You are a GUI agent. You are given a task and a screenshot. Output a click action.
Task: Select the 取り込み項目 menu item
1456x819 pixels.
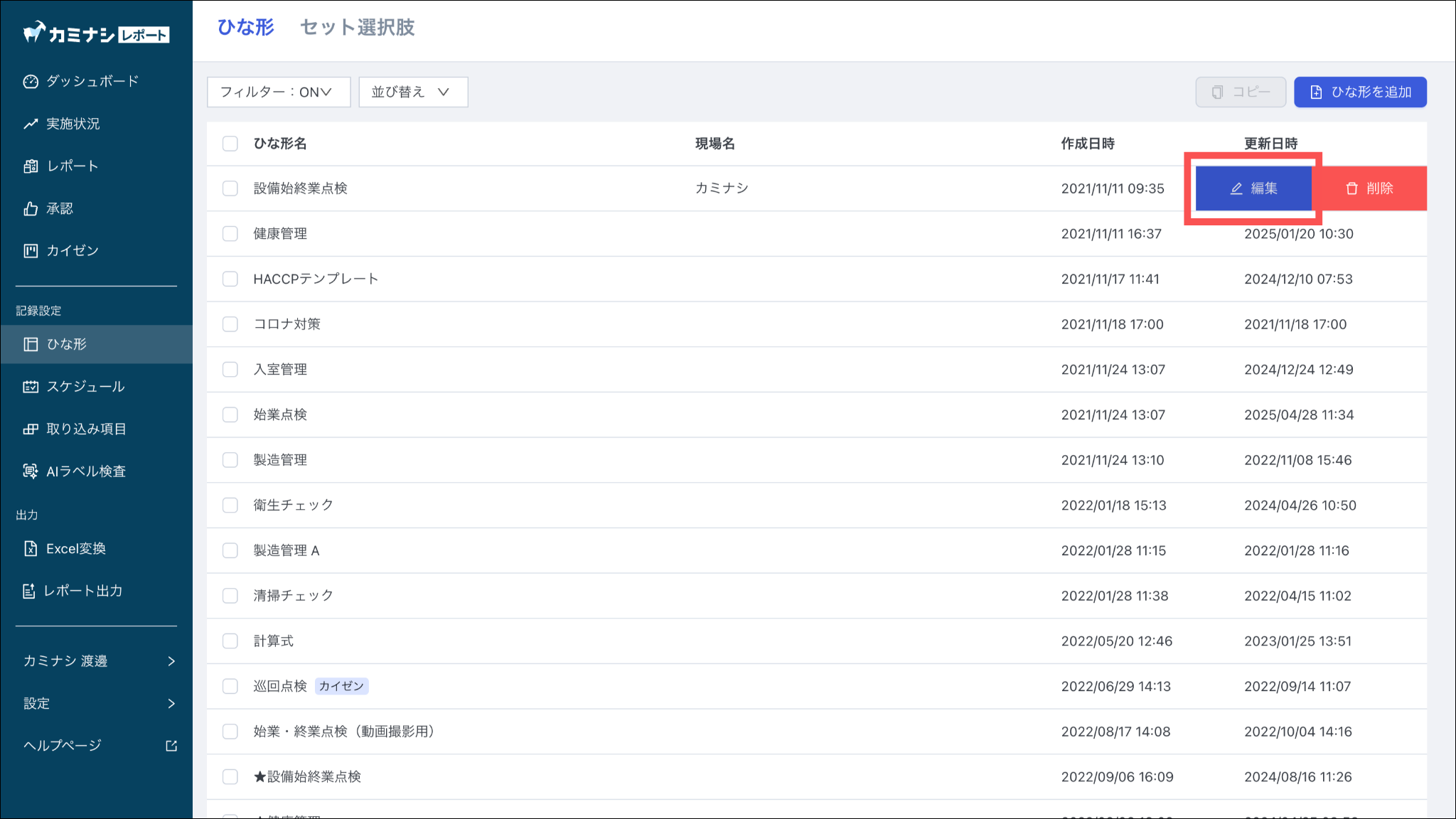point(85,429)
